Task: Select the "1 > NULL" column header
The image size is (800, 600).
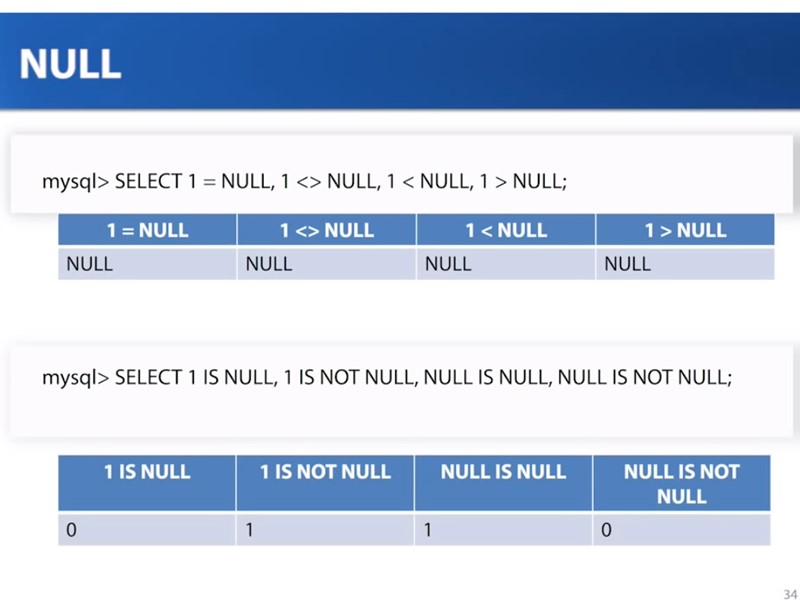Action: tap(685, 230)
